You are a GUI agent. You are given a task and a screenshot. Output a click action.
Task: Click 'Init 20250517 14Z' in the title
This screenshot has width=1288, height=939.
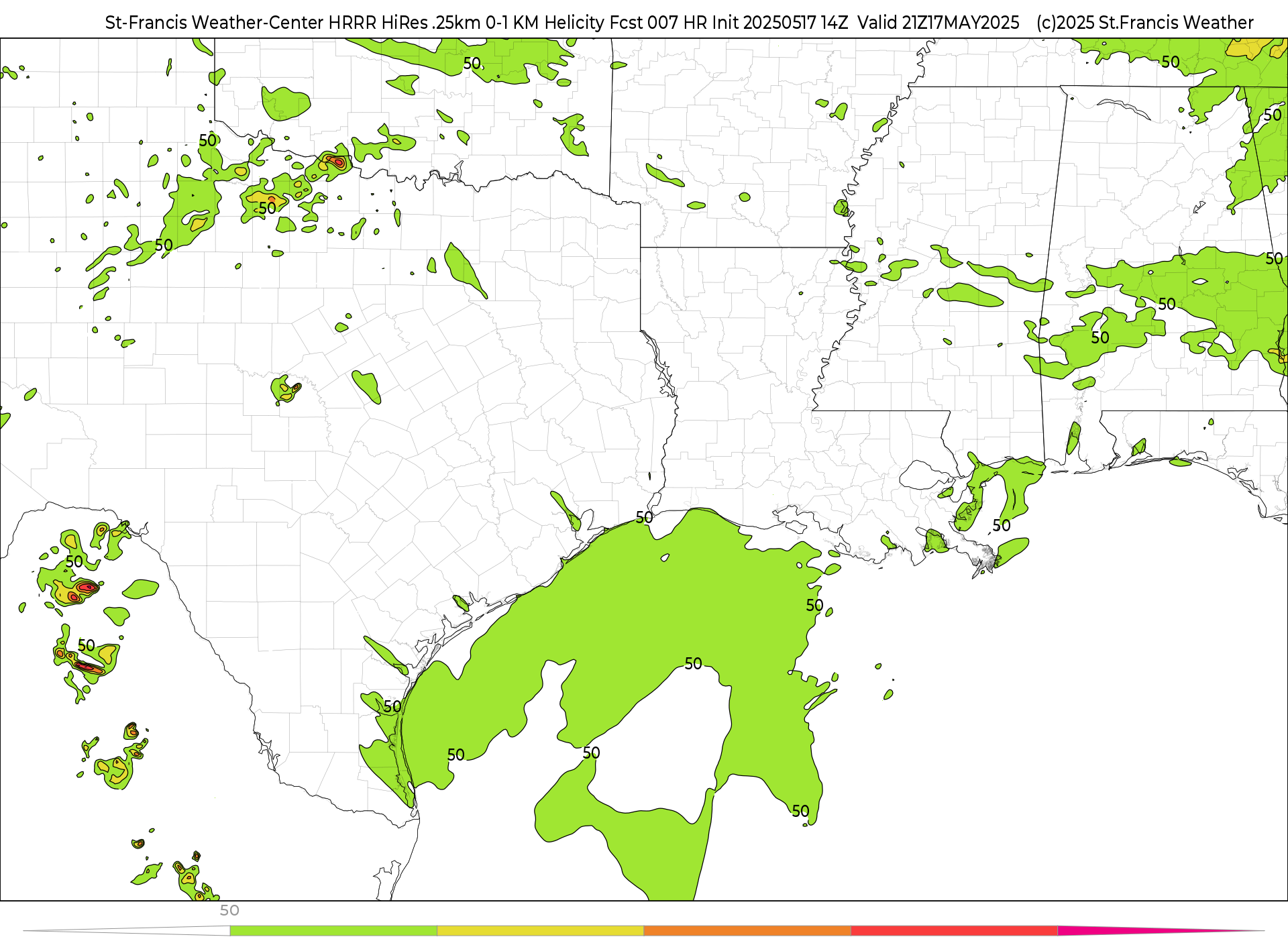pyautogui.click(x=780, y=23)
